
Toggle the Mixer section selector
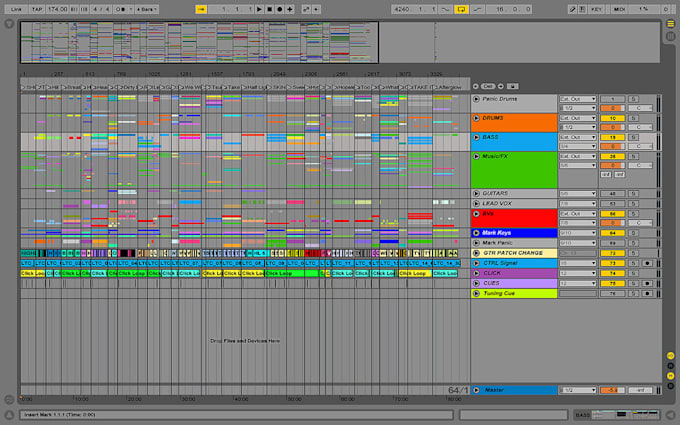pos(670,376)
